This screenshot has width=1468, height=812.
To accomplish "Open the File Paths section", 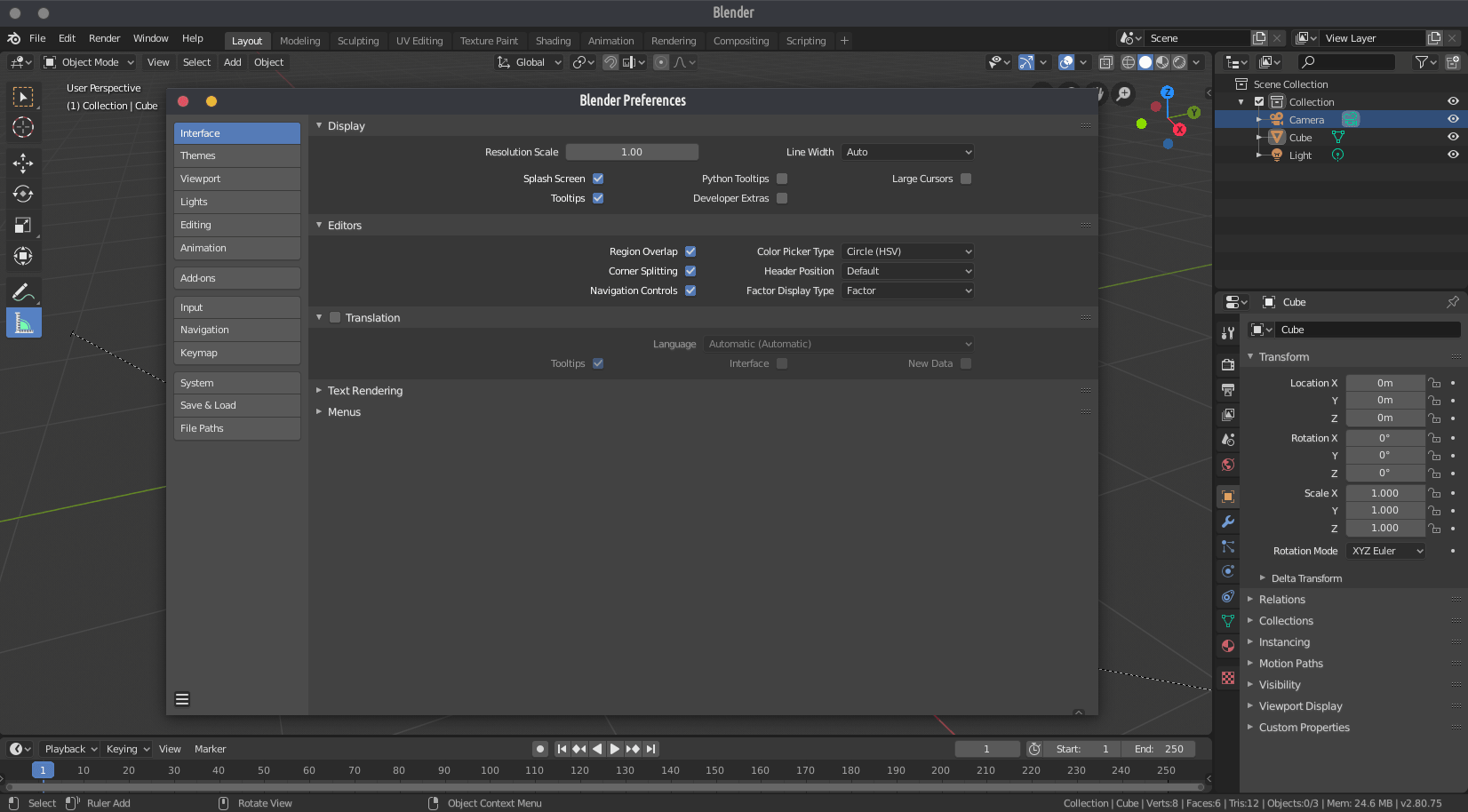I will 237,428.
